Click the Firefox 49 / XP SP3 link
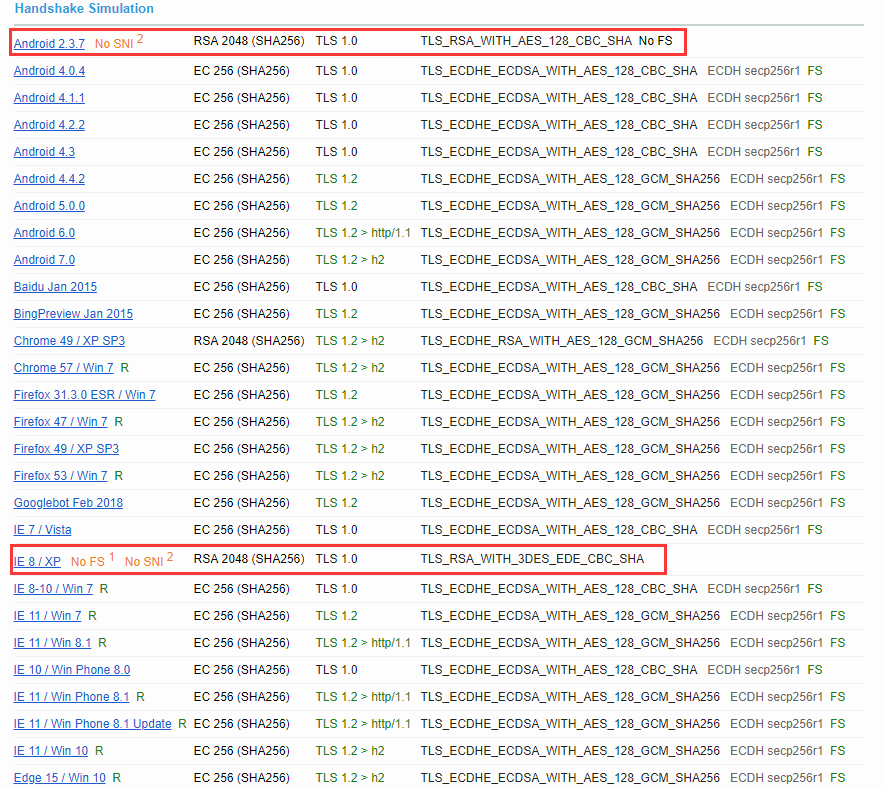Screen dimensions: 883x789 click(x=66, y=449)
